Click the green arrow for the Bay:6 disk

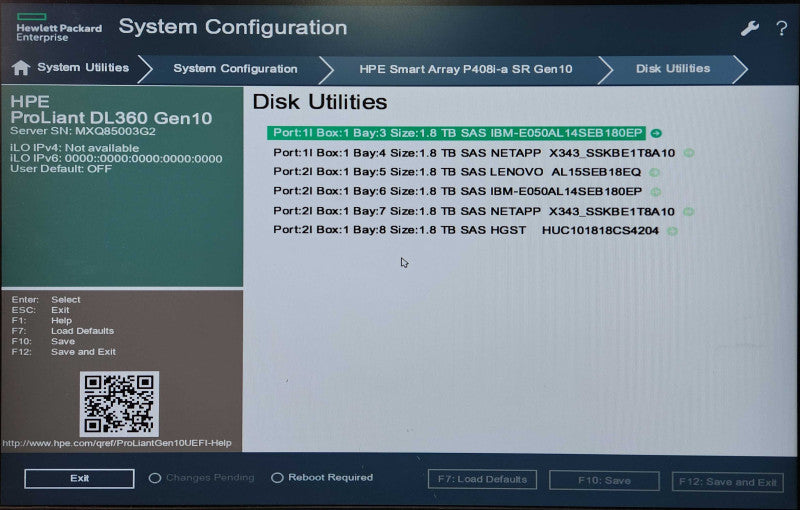656,192
